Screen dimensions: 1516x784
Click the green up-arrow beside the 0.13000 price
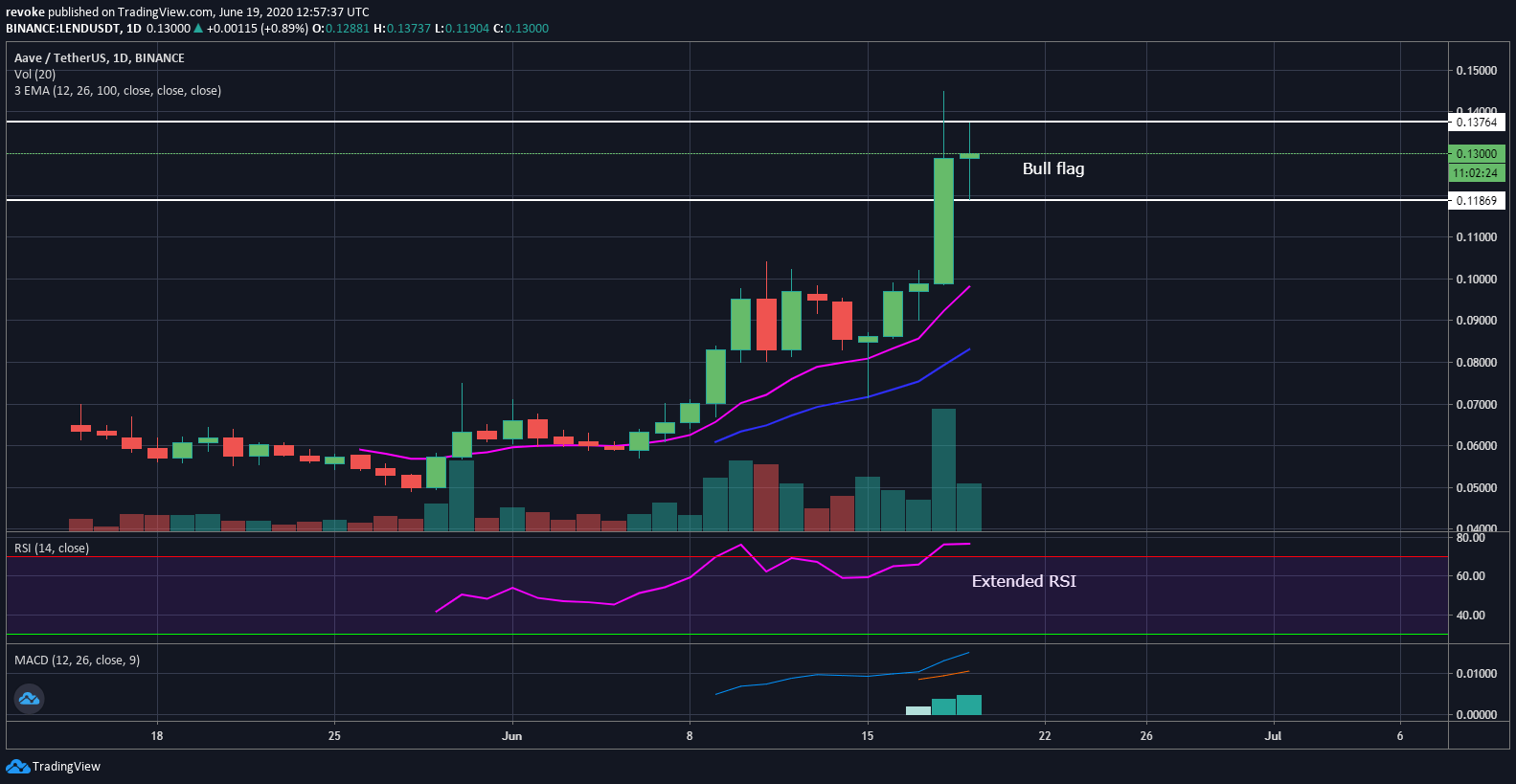coord(198,29)
